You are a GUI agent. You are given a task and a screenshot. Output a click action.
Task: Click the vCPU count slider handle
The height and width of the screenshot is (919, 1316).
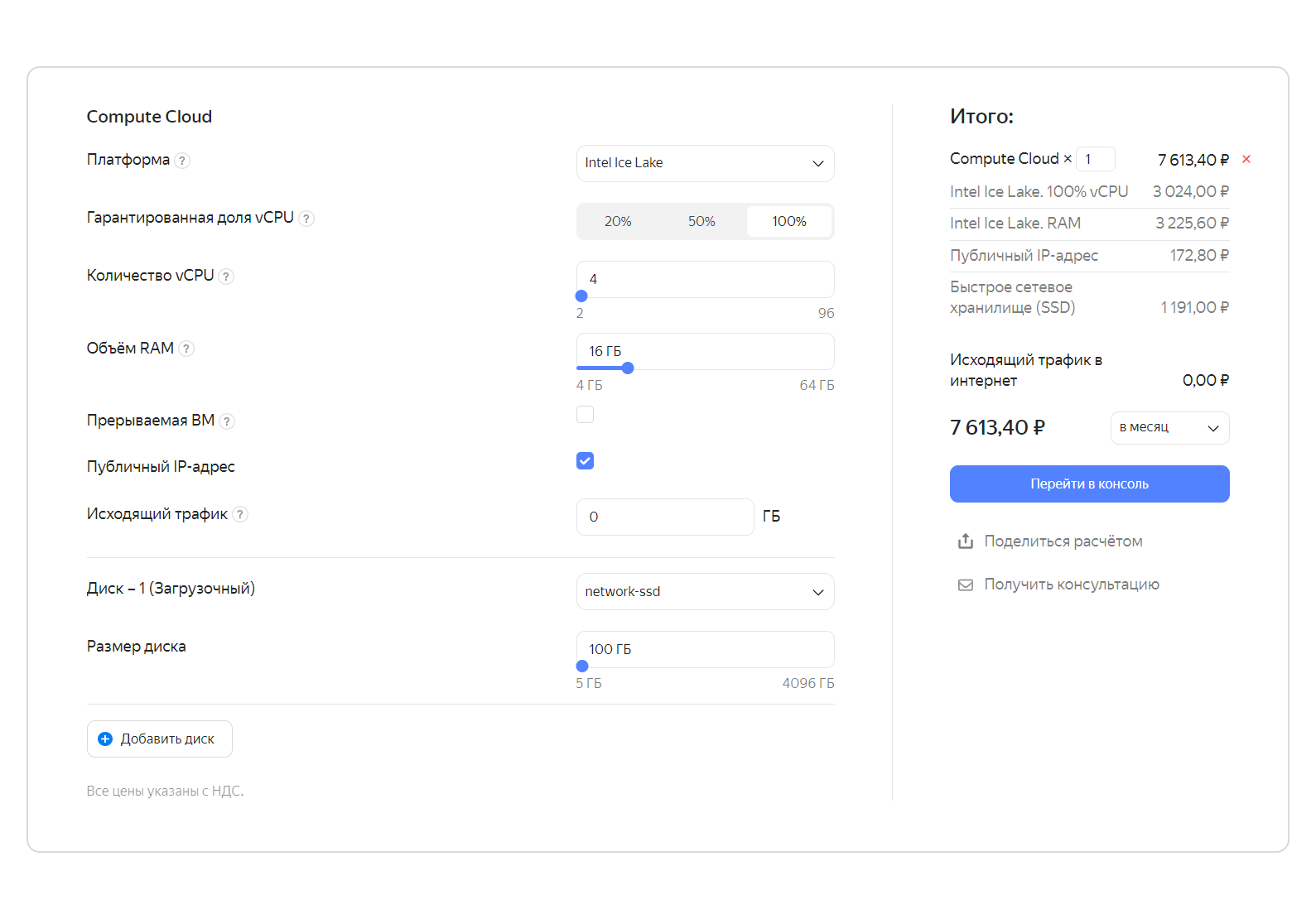pos(581,296)
